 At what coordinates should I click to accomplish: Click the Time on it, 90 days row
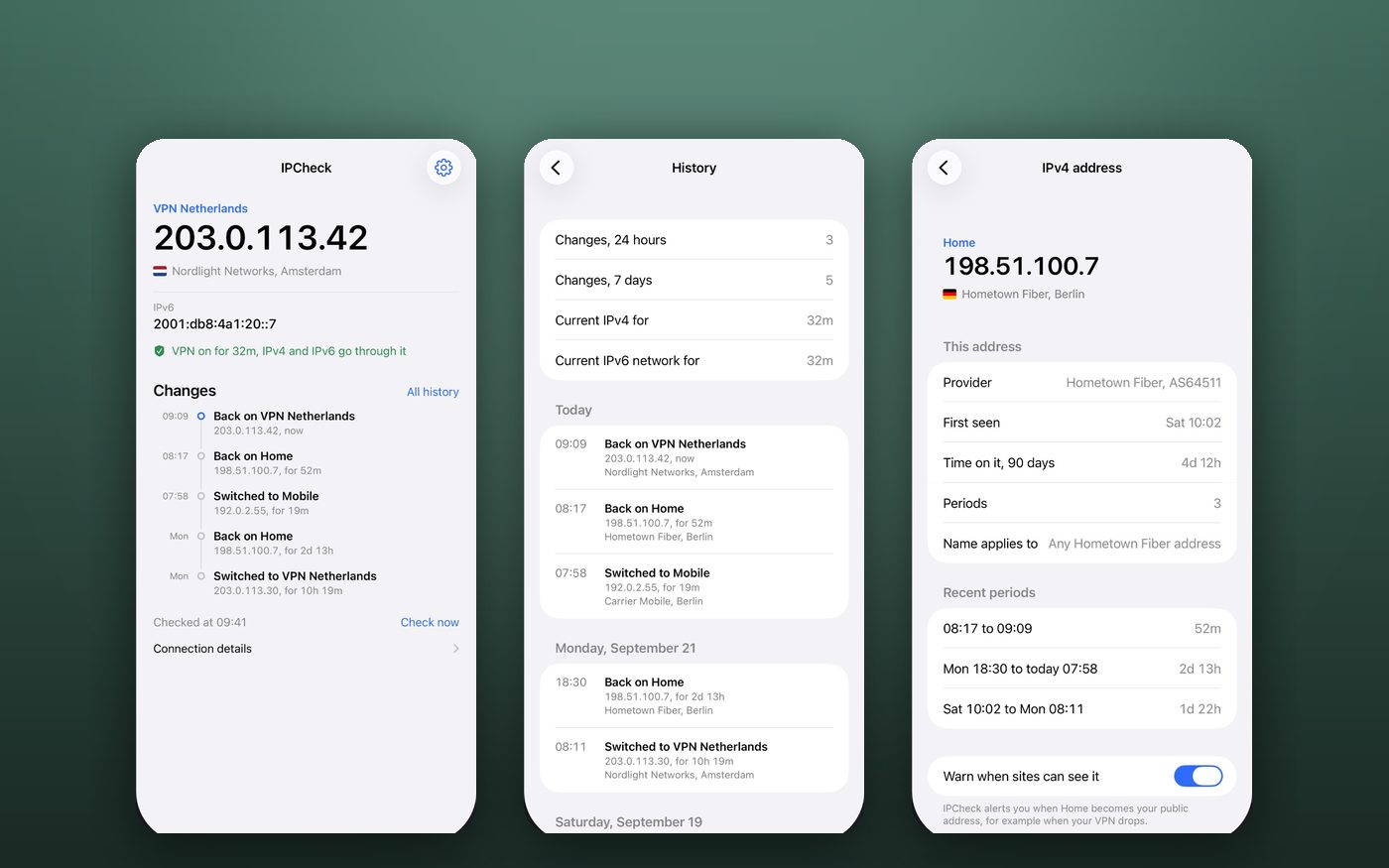point(1082,462)
